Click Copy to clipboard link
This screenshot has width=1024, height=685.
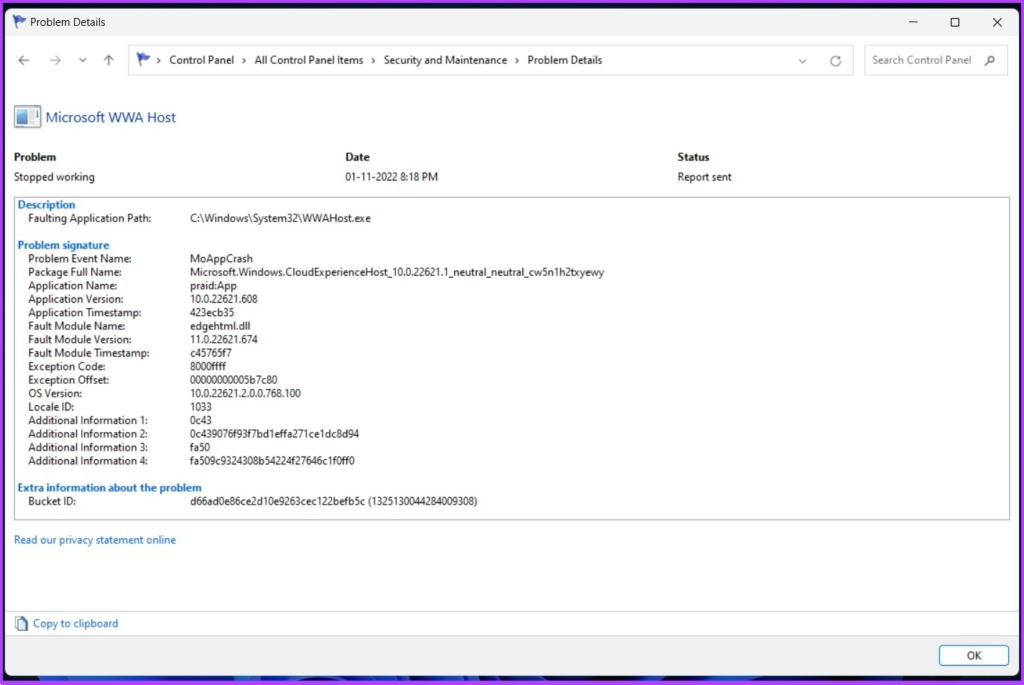(76, 623)
